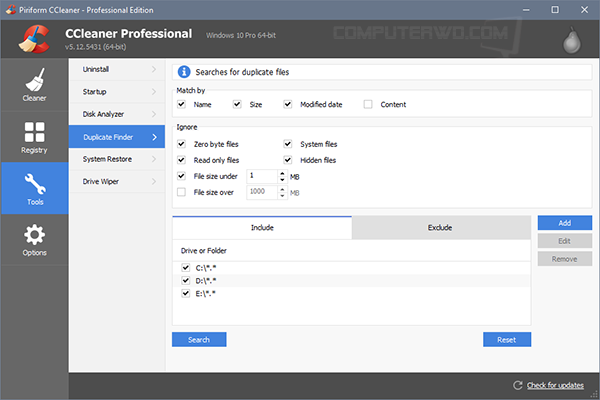Click the chevron next to Duplicate Finder
Viewport: 600px width, 400px height.
154,137
